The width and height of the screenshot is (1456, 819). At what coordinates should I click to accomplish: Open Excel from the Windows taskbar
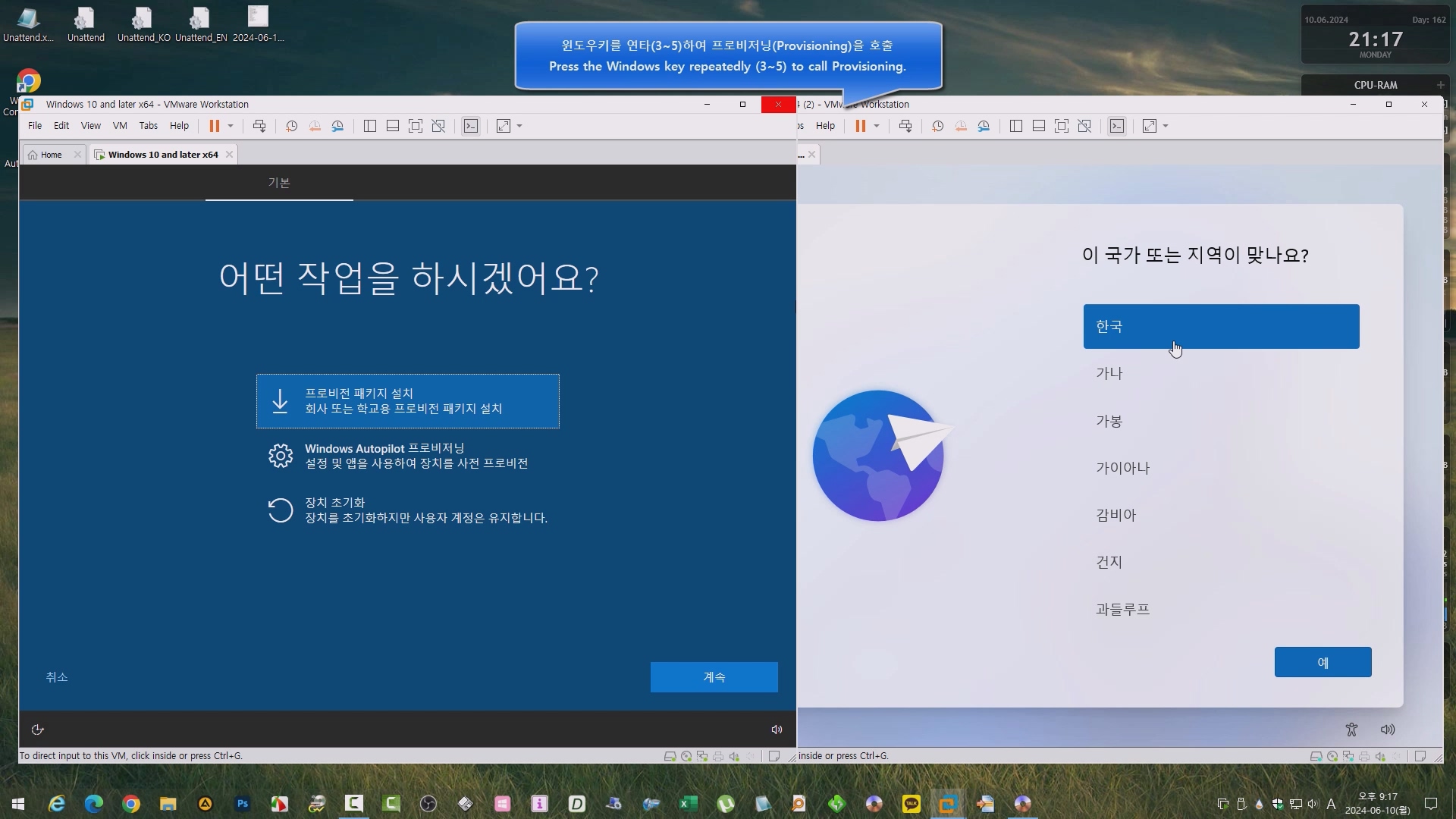pyautogui.click(x=688, y=804)
